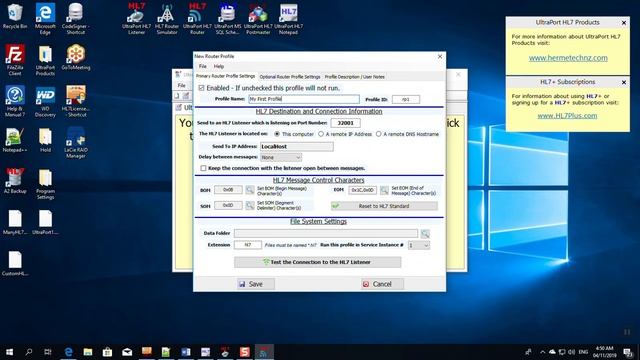Open the Mail app from taskbar
Image resolution: width=640 pixels, height=360 pixels.
[127, 352]
